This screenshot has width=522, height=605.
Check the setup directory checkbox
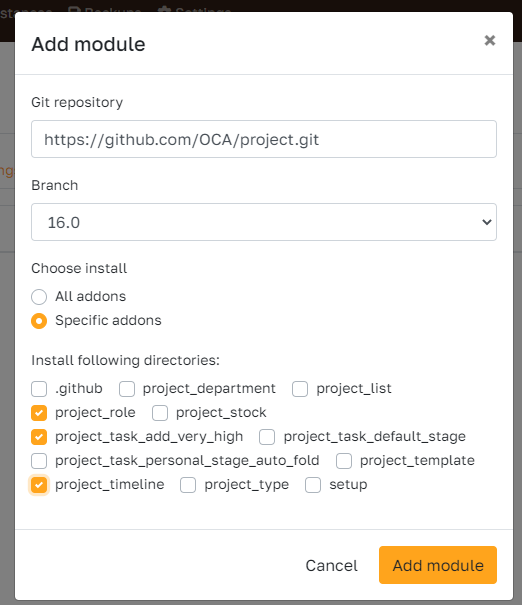point(313,485)
